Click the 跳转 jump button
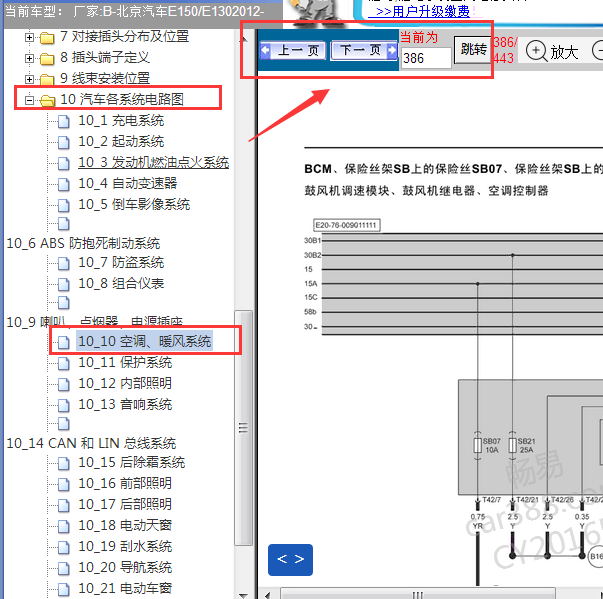 pyautogui.click(x=473, y=50)
